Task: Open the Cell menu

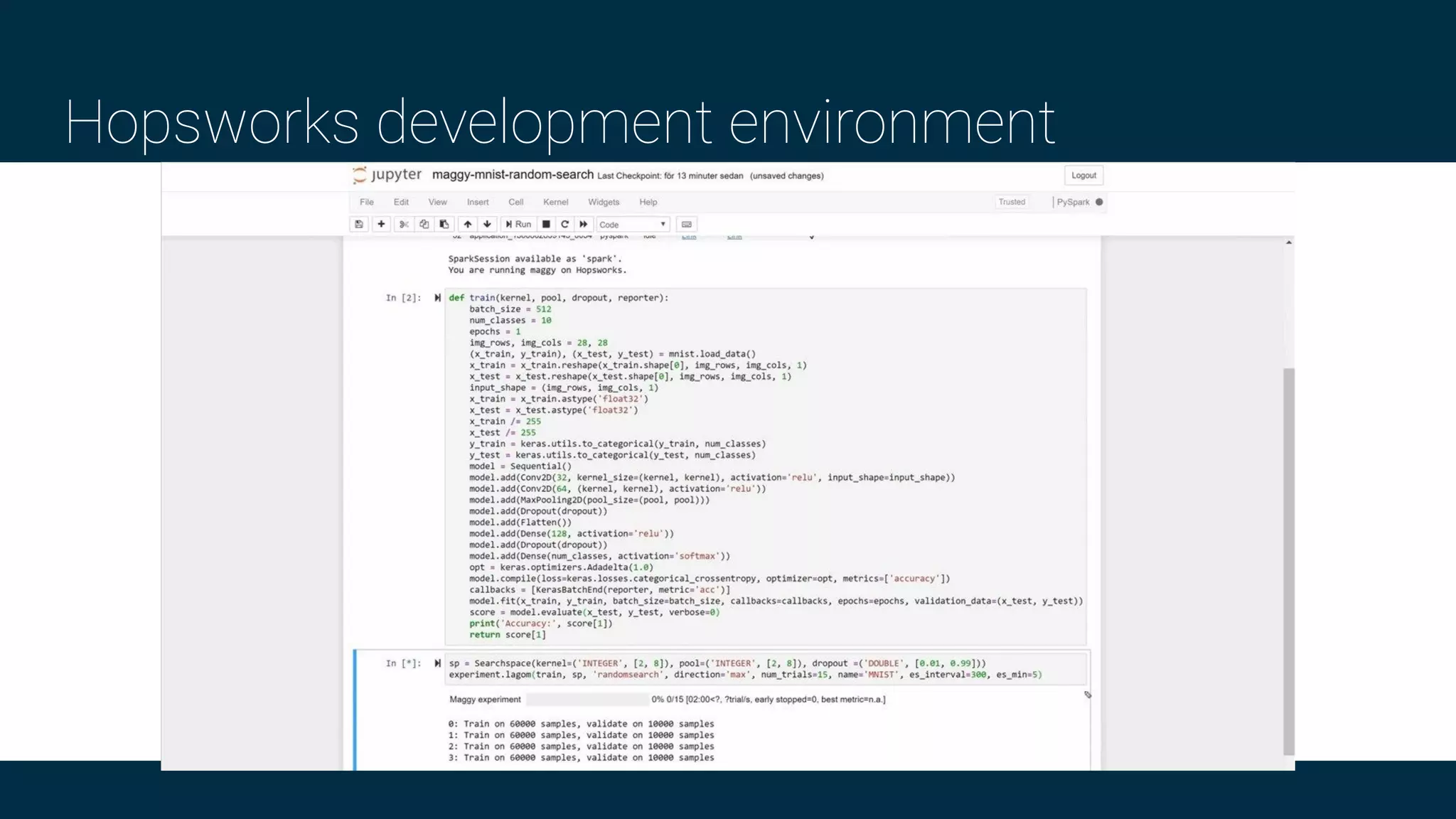Action: [516, 202]
